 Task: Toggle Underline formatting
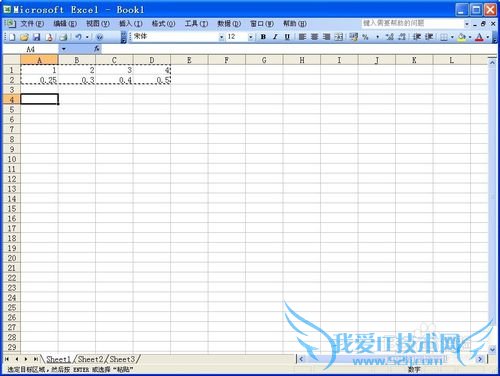click(x=287, y=37)
